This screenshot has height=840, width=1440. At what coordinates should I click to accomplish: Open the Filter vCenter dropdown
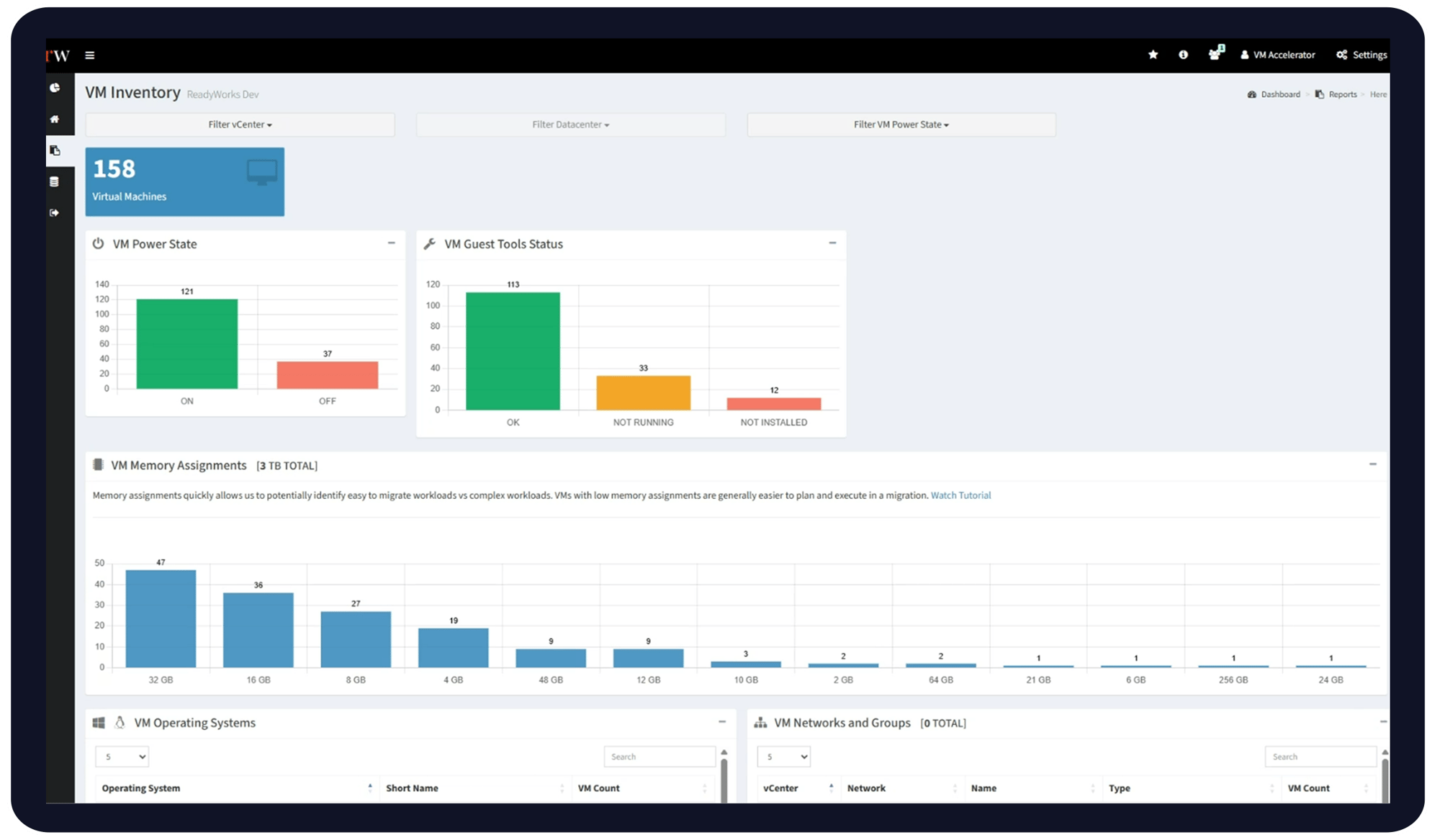pyautogui.click(x=240, y=125)
